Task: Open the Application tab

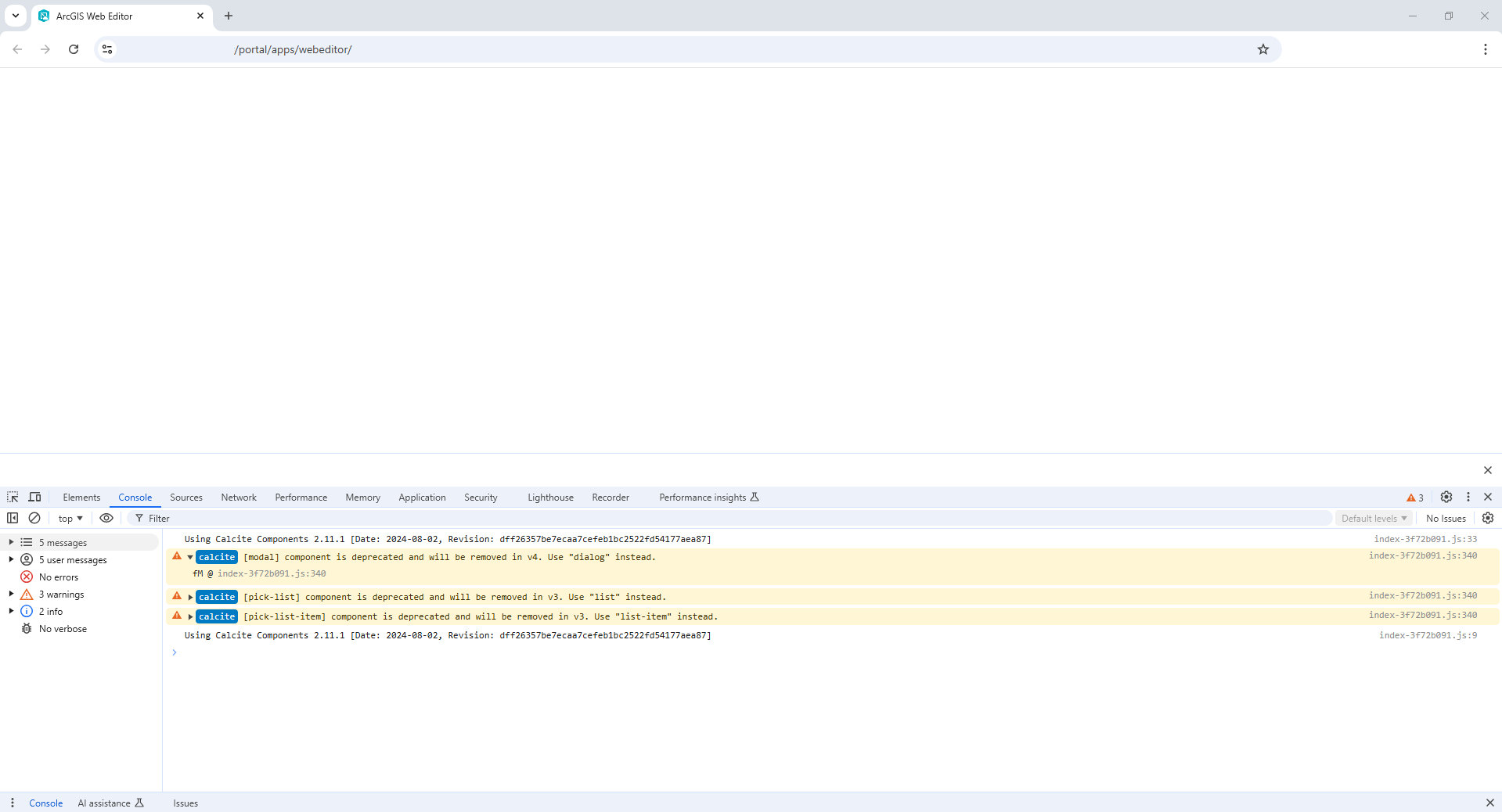Action: point(422,498)
